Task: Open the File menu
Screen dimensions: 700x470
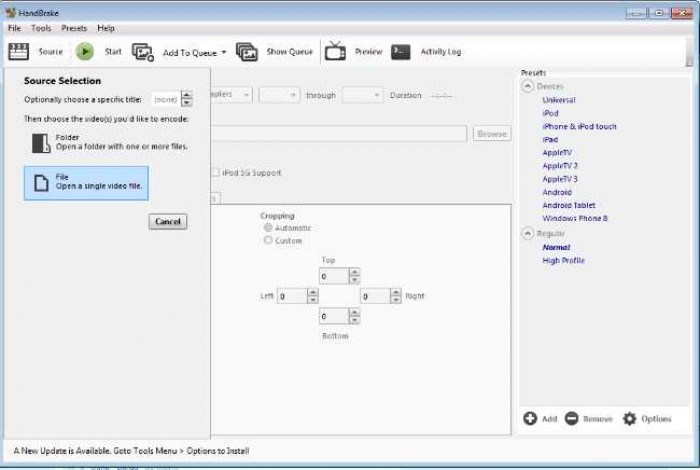Action: coord(14,28)
